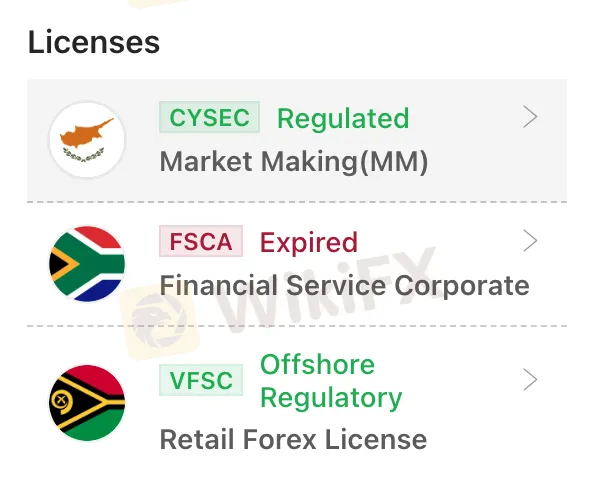Click the VFSC regulator badge
The width and height of the screenshot is (600, 498).
pos(201,380)
